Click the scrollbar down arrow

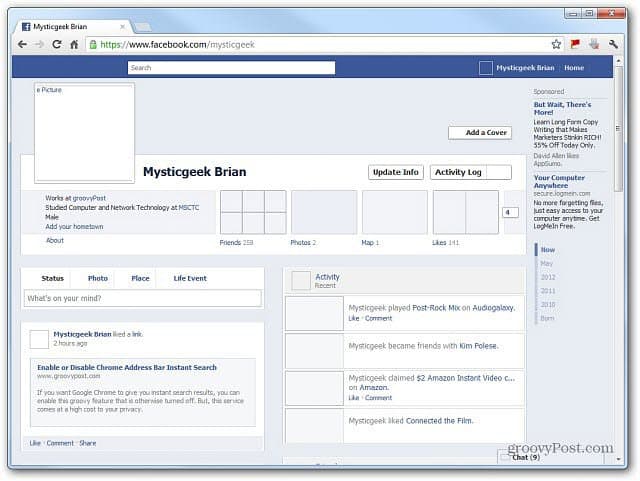618,459
